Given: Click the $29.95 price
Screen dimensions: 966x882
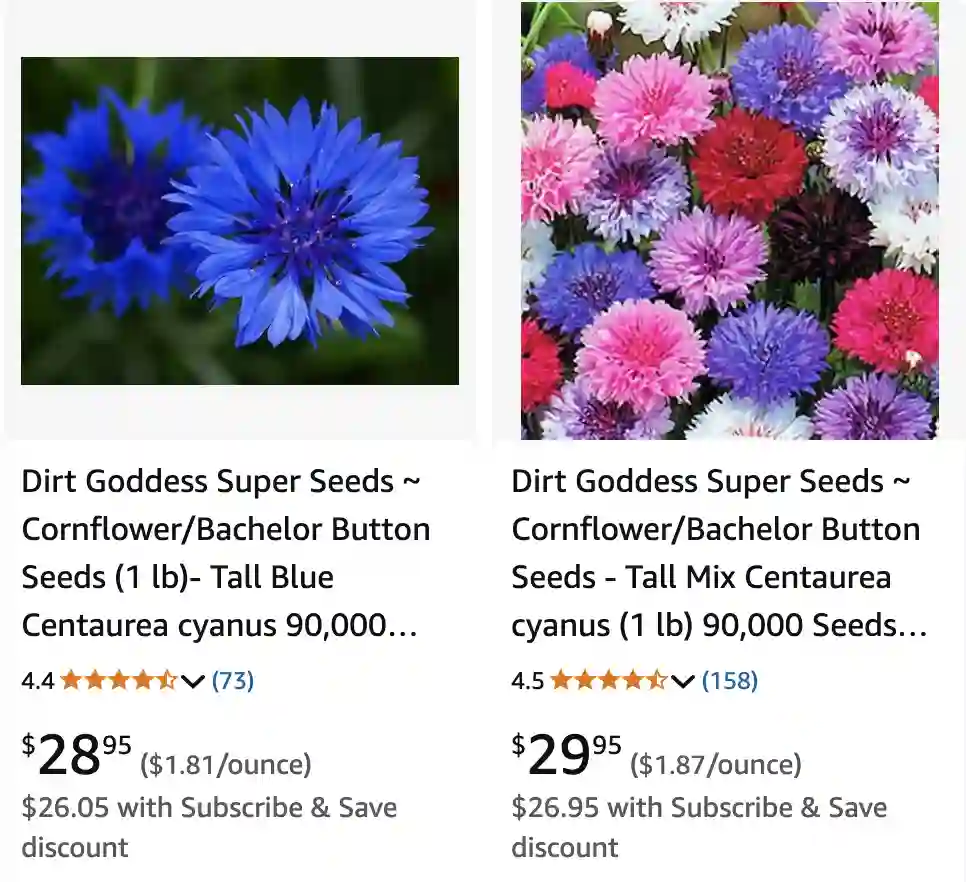Looking at the screenshot, I should (566, 755).
